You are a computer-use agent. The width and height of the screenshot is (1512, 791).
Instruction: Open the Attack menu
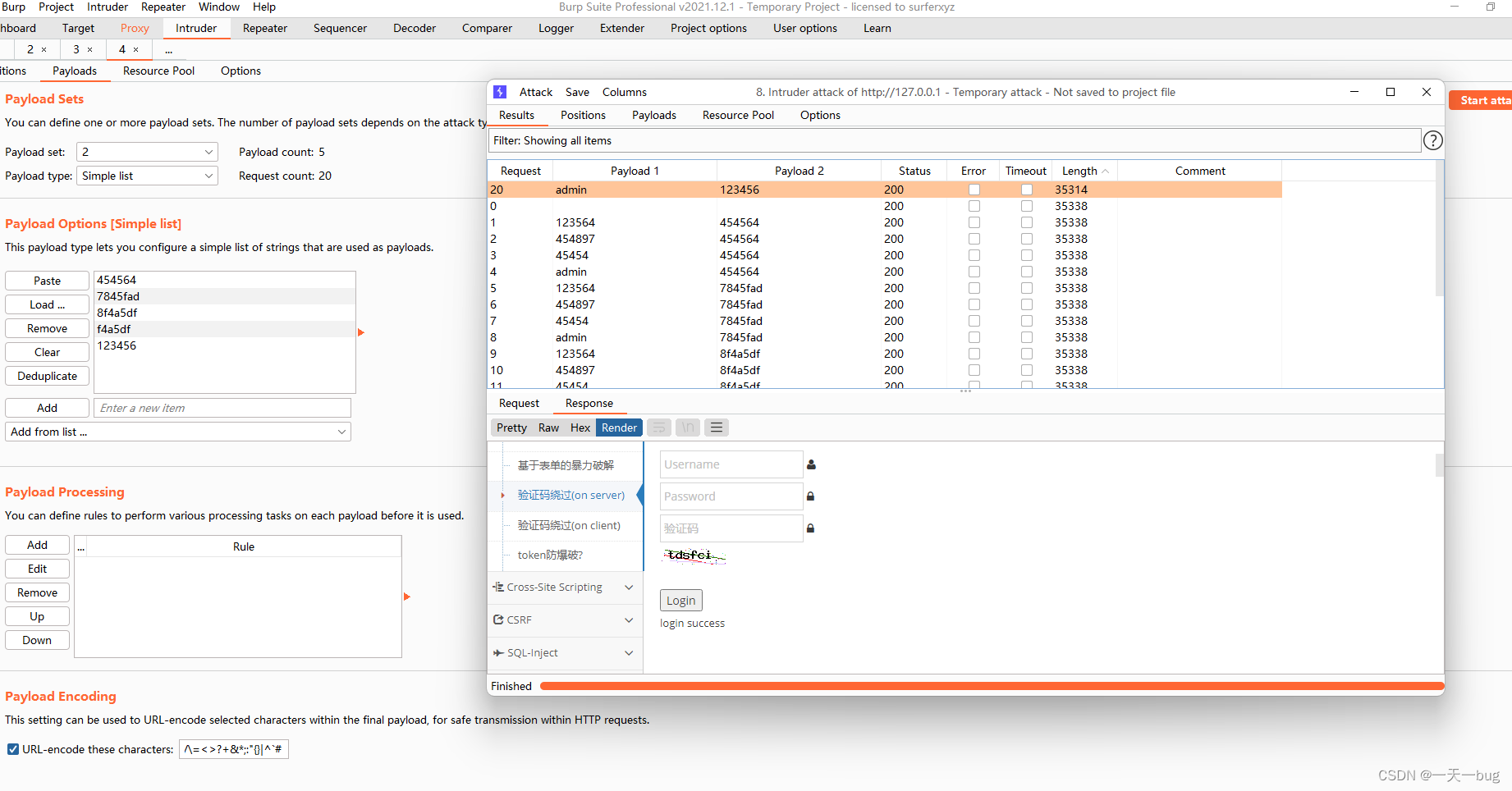pyautogui.click(x=536, y=92)
